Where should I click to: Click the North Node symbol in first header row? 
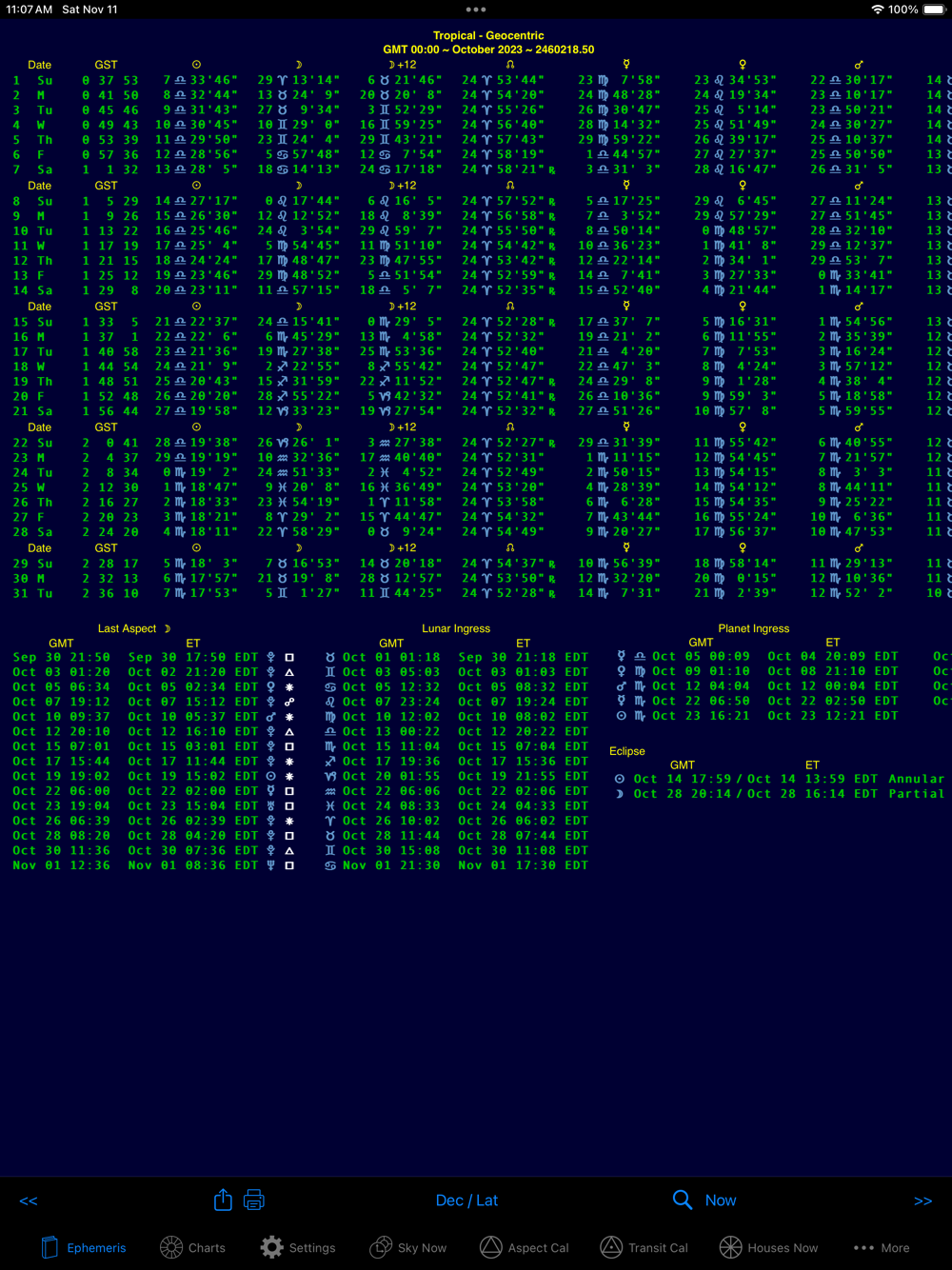[x=510, y=65]
